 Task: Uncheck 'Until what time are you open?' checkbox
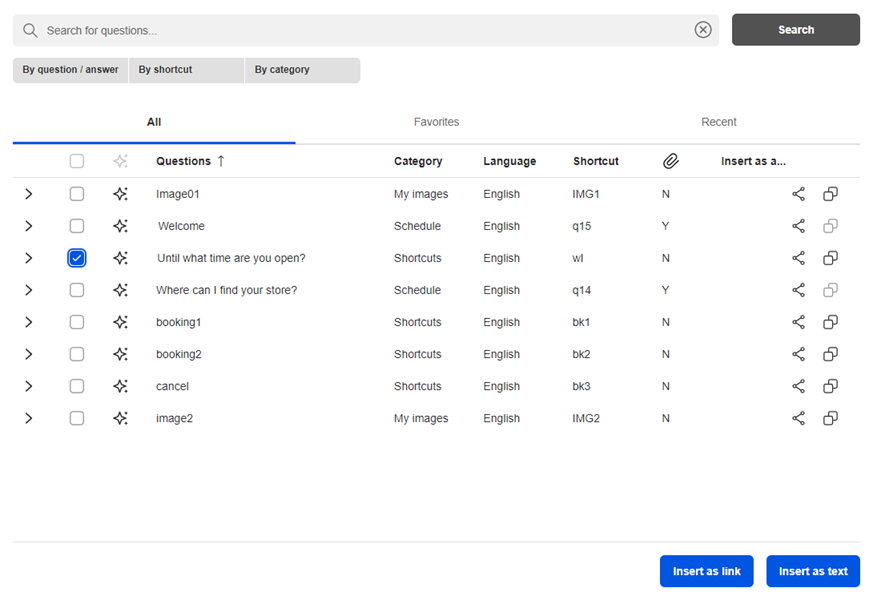tap(77, 258)
